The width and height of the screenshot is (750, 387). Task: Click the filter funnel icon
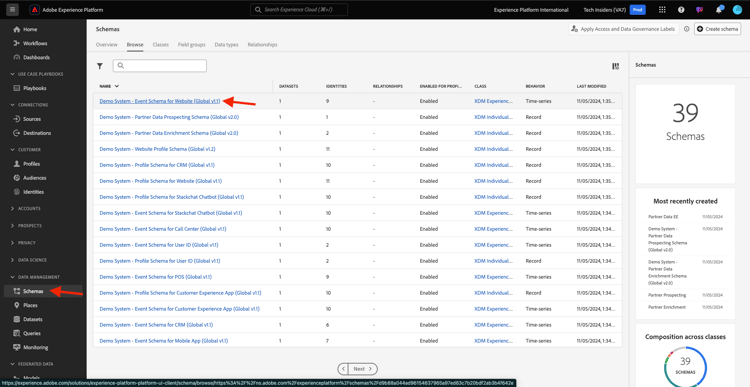(100, 66)
